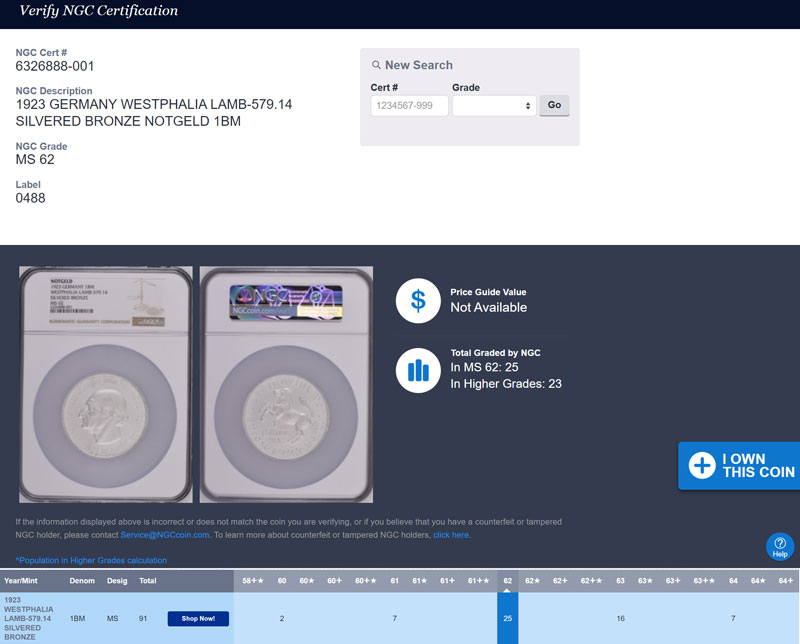The width and height of the screenshot is (800, 644).
Task: Follow the 'click here' counterfeit holders link
Action: click(x=450, y=535)
